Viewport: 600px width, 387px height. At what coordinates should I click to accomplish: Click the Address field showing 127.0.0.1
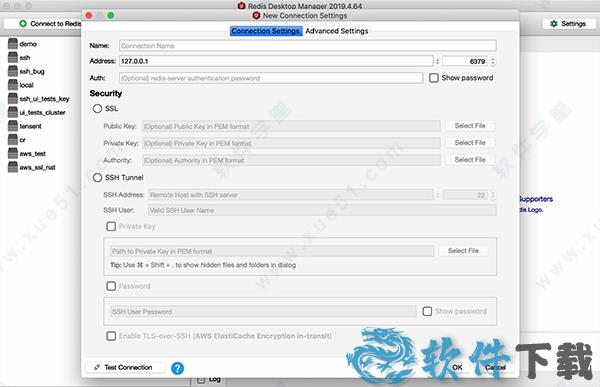click(276, 61)
